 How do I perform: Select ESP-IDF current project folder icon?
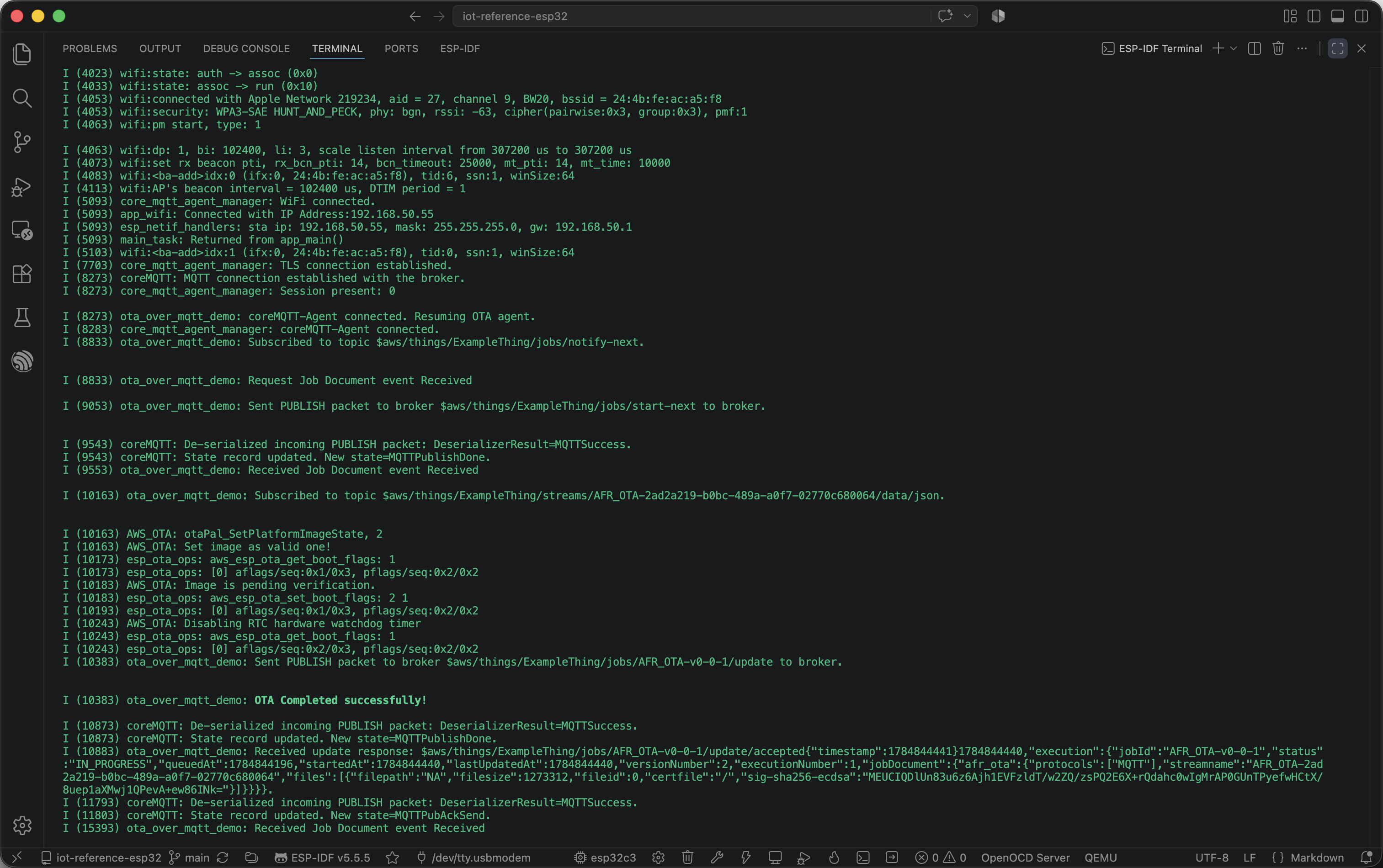251,857
